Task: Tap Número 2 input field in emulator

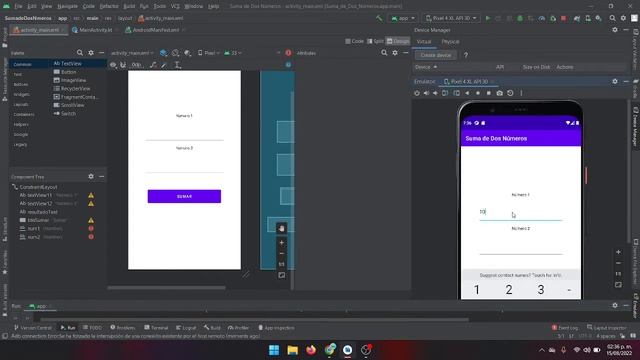Action: coord(521,246)
